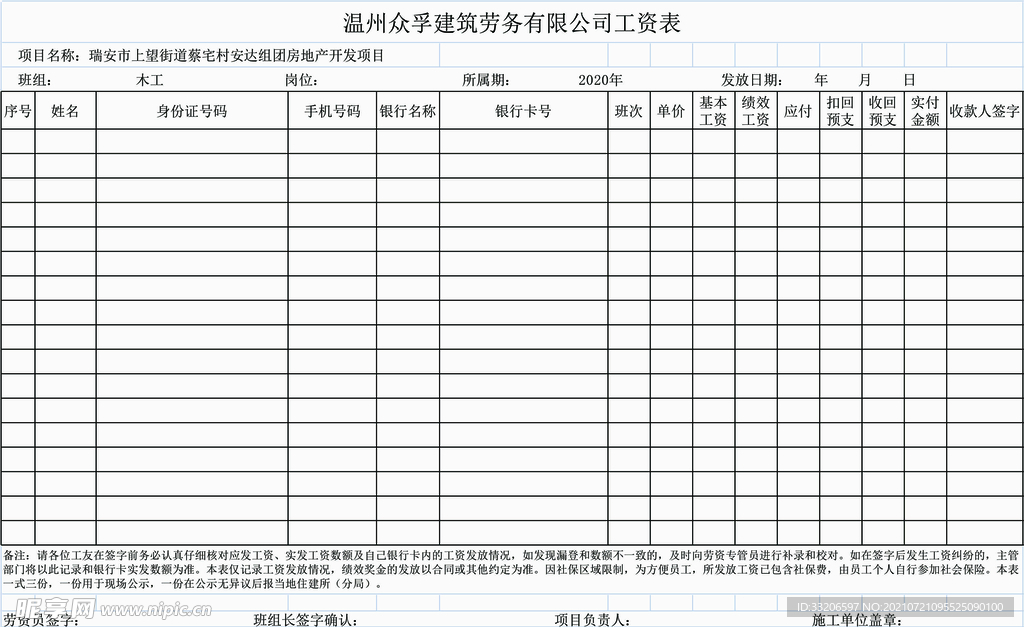Select the 劳资员签字 signature label

tap(40, 619)
